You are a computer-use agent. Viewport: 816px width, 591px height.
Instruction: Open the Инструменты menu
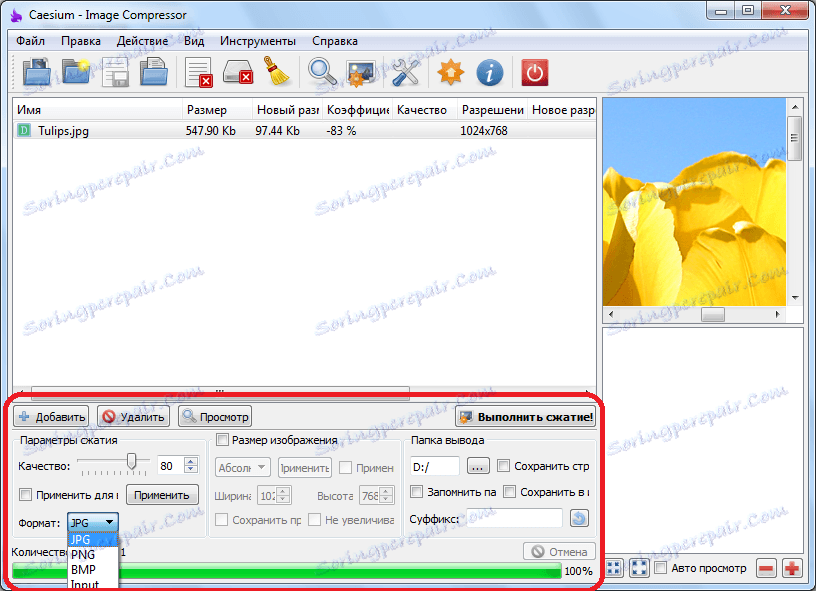(x=258, y=41)
